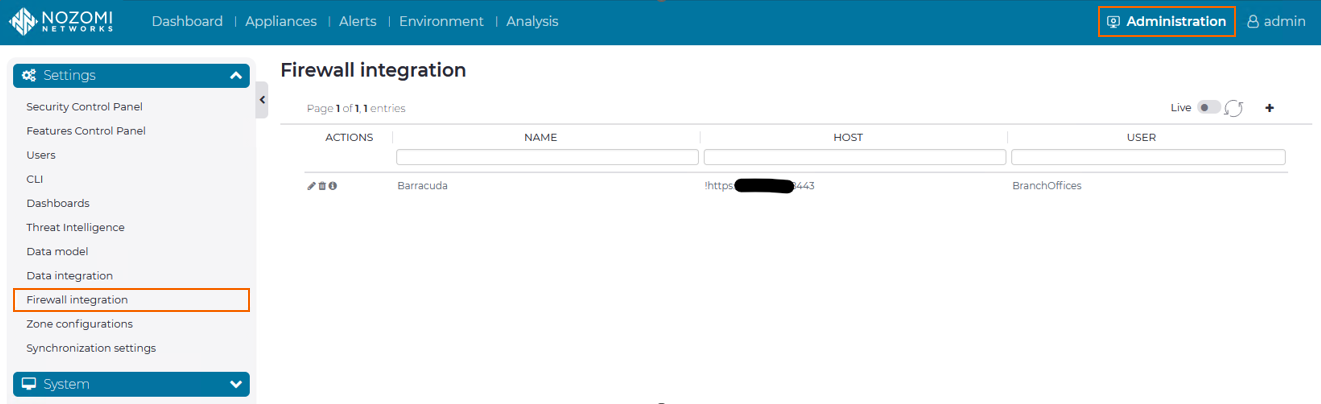Open Dashboards settings
This screenshot has height=404, width=1321.
(58, 203)
